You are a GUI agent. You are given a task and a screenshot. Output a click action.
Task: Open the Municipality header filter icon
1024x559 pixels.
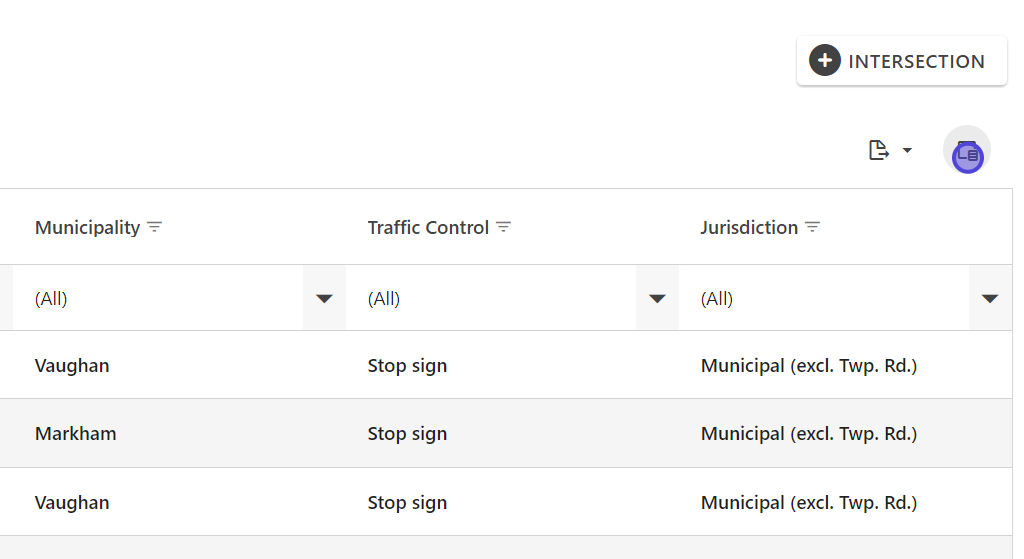(154, 228)
